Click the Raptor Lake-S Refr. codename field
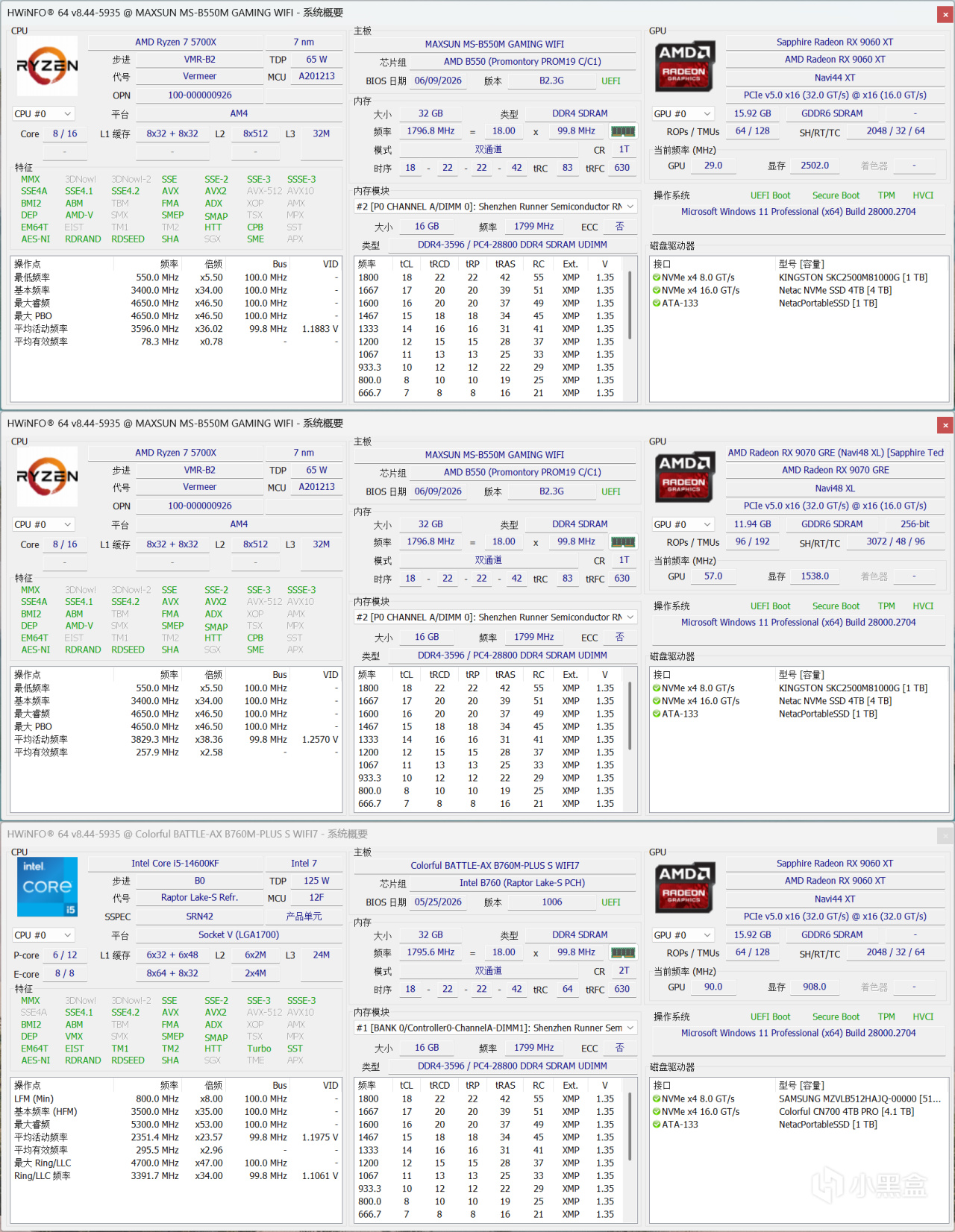 click(199, 898)
